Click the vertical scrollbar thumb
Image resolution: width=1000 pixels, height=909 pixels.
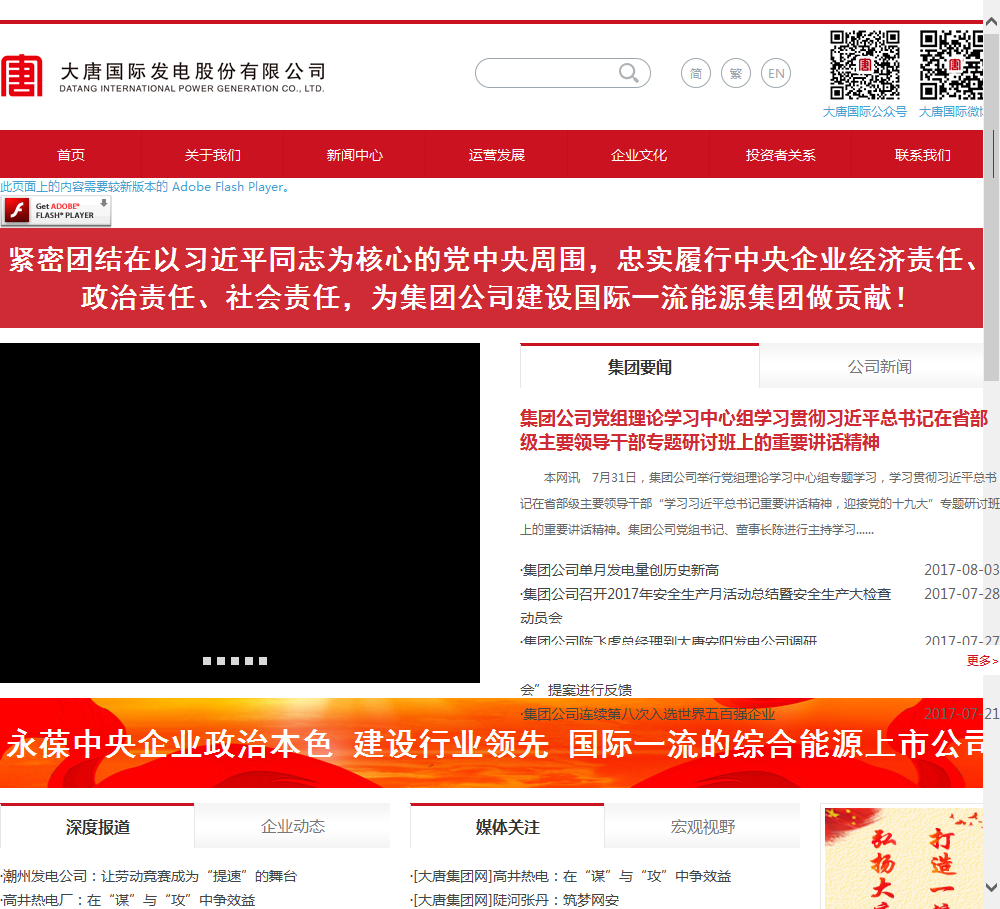[x=992, y=207]
